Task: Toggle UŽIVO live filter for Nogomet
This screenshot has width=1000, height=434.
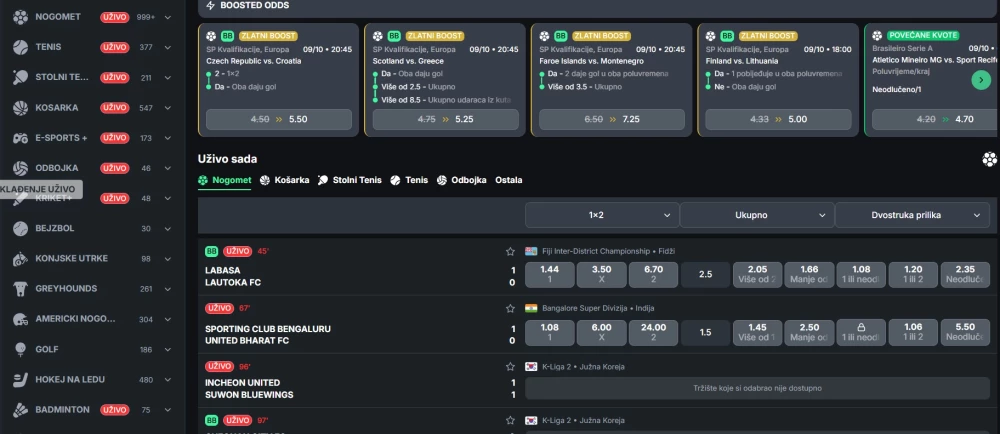Action: [114, 18]
